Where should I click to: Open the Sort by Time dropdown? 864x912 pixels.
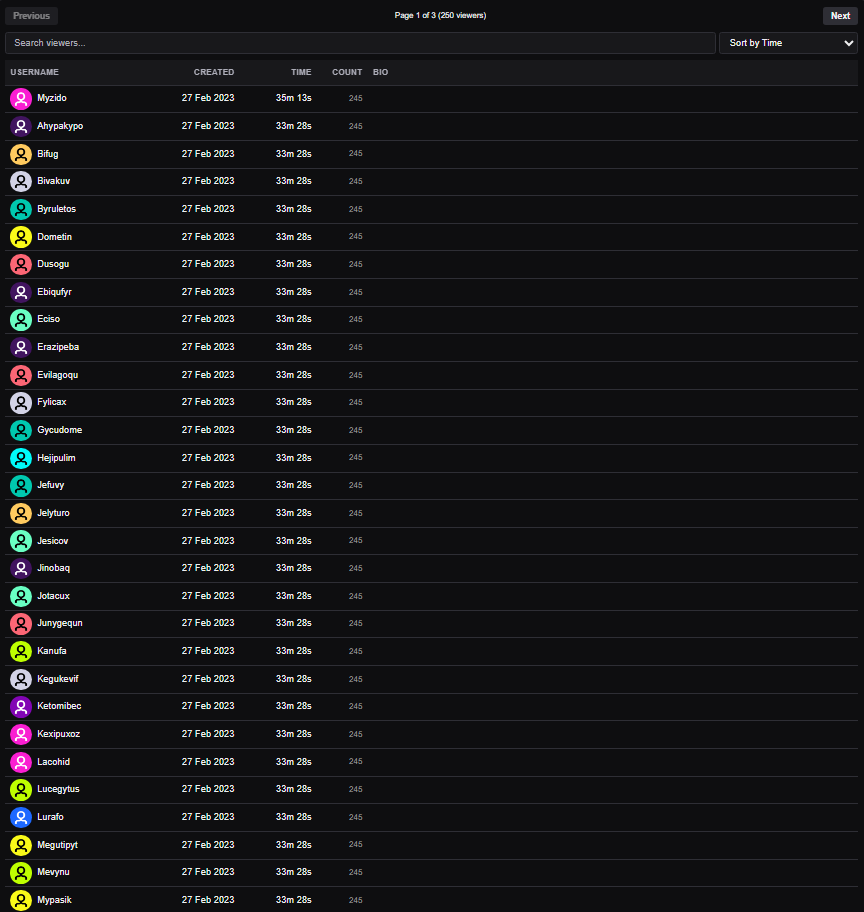(x=788, y=43)
